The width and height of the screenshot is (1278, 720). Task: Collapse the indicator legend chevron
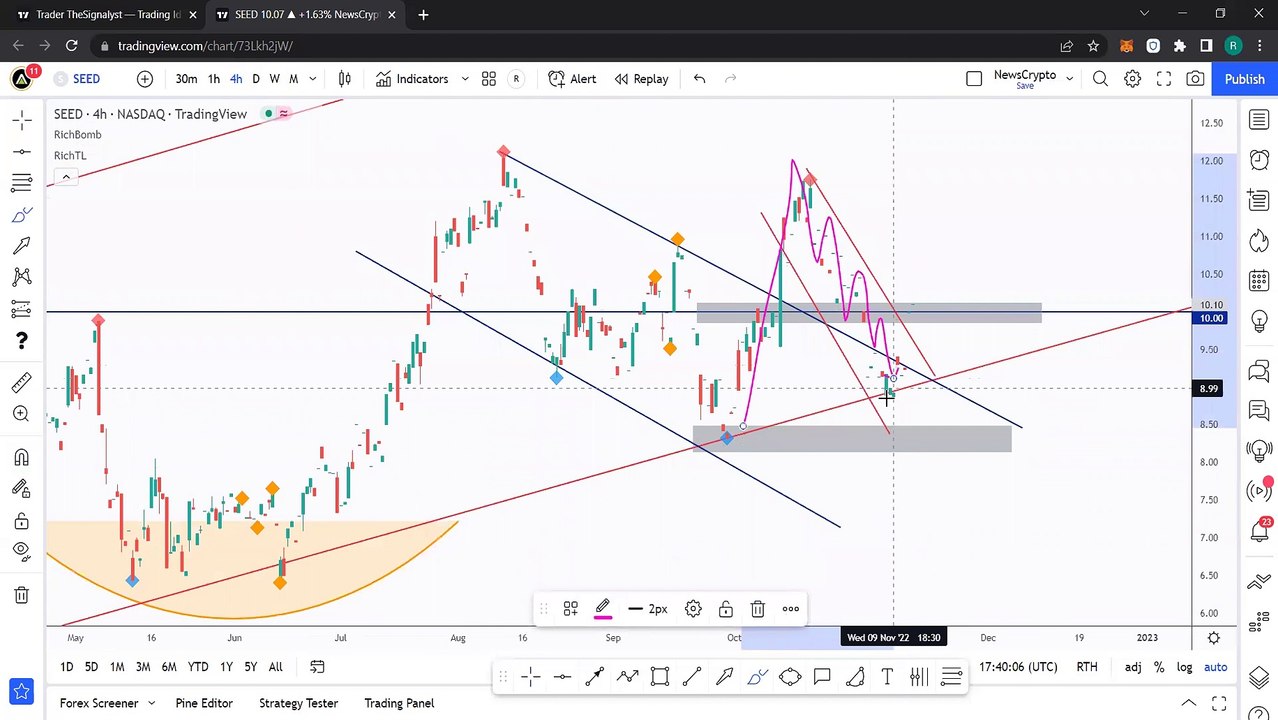(x=66, y=177)
